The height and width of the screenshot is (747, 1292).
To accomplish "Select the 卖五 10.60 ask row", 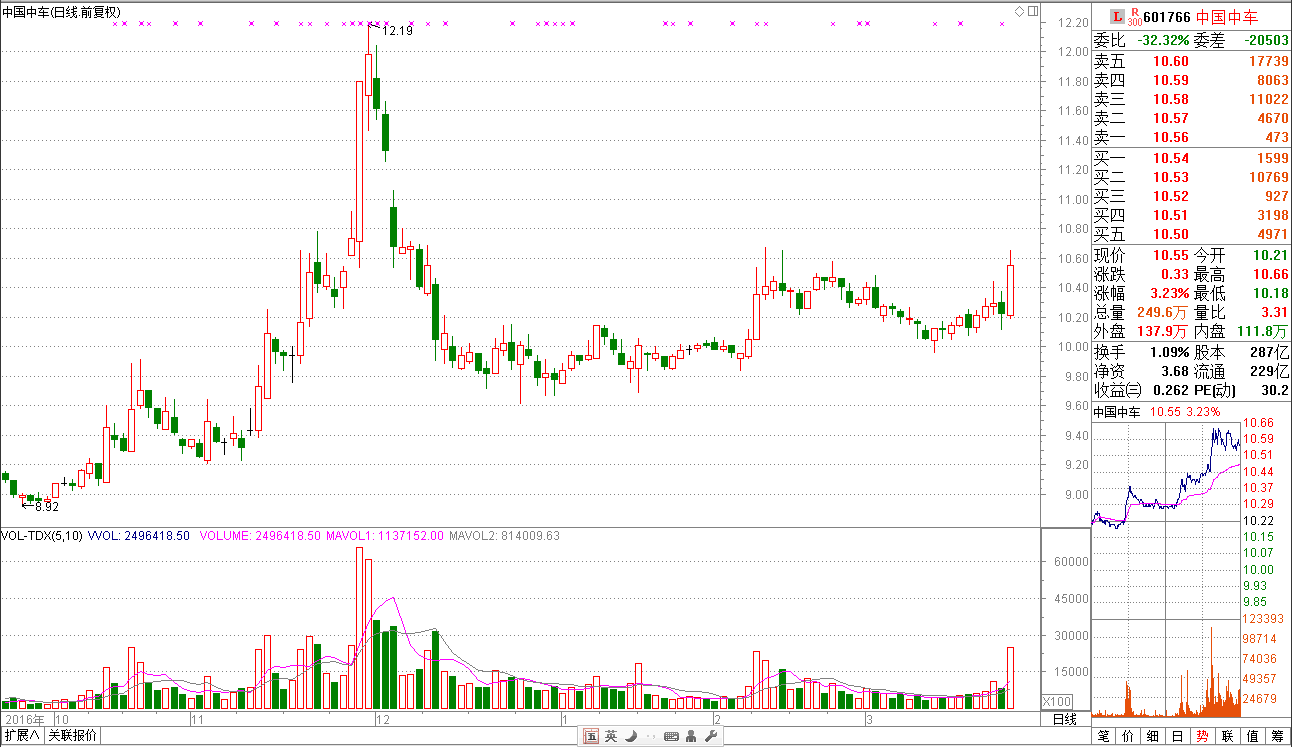I will [1191, 61].
